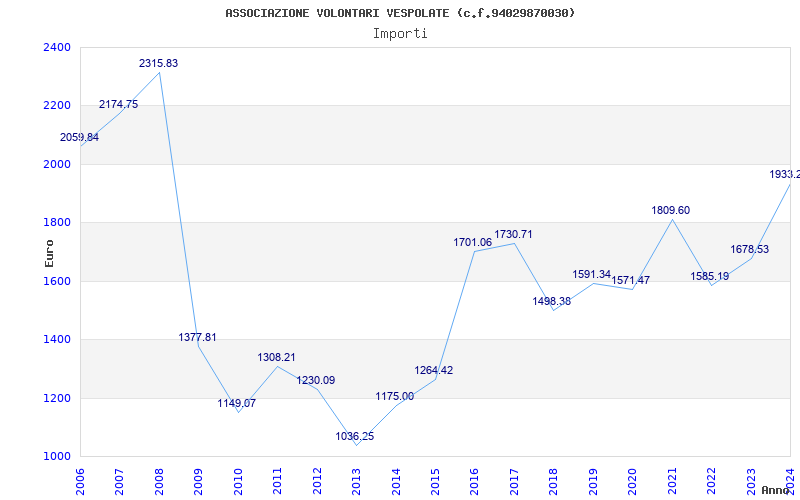Select the 2059.84 data label

point(80,137)
